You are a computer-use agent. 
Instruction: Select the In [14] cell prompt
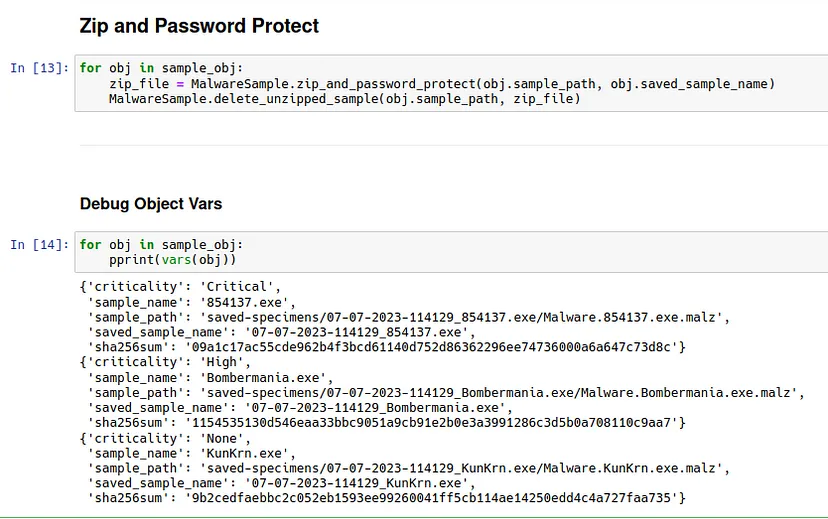pos(39,245)
